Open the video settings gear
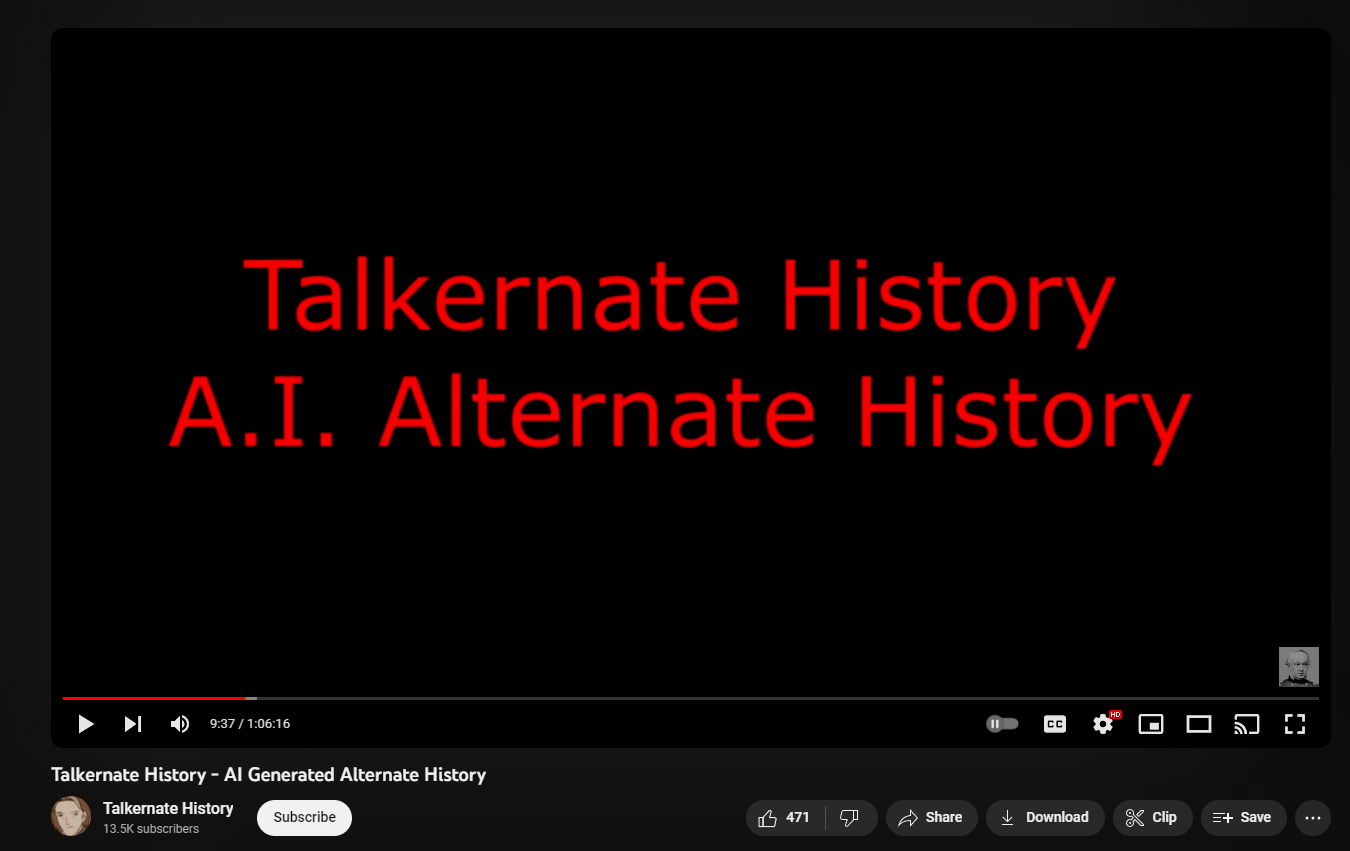Viewport: 1350px width, 851px height. point(1103,724)
